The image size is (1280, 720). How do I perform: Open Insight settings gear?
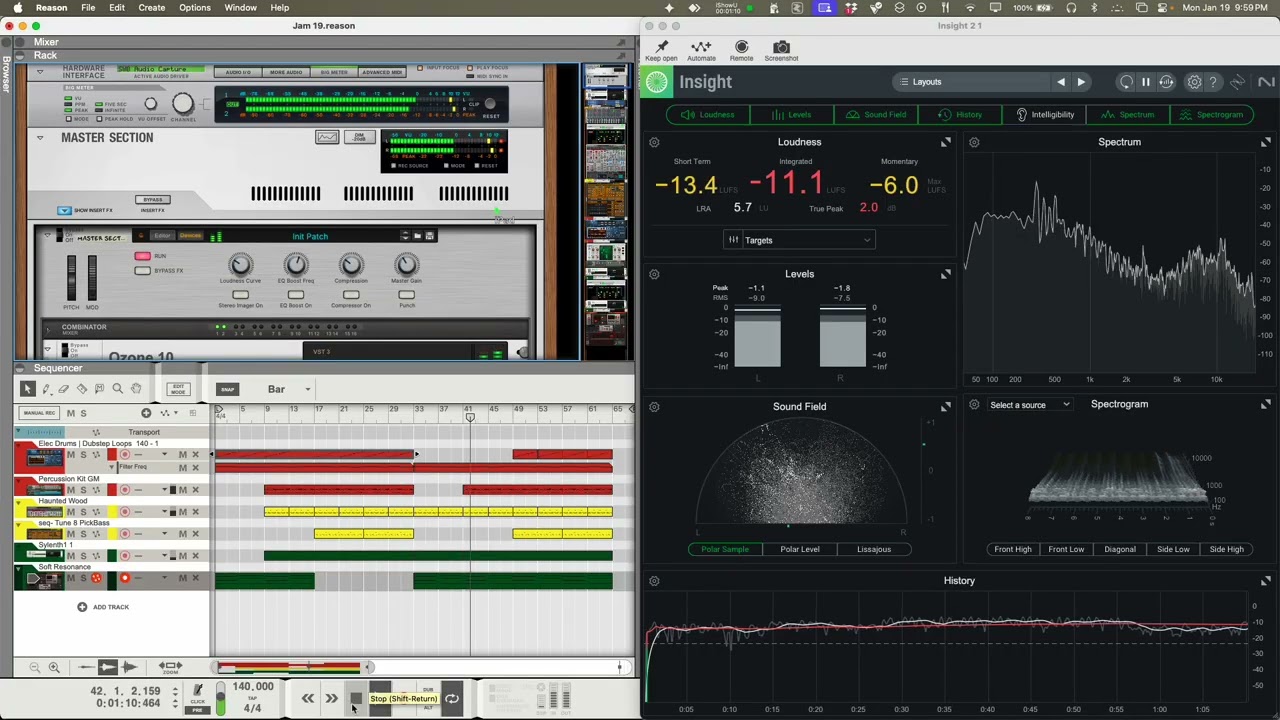[x=1194, y=82]
